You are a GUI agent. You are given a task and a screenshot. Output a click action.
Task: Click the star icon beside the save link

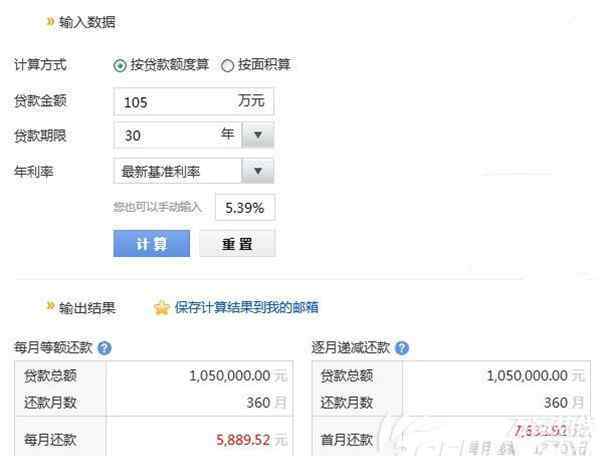pos(161,308)
